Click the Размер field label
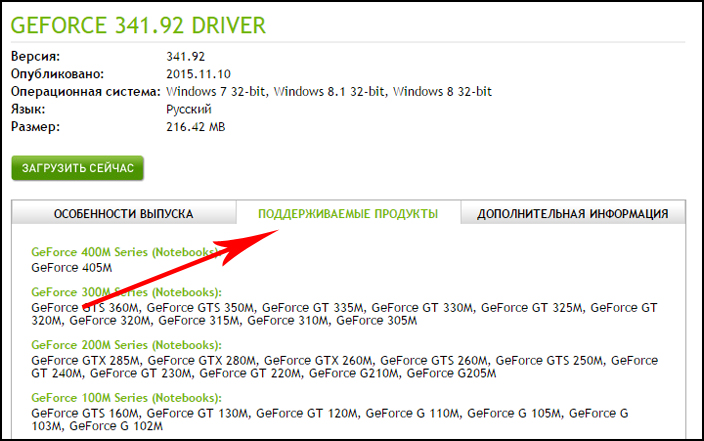 click(x=35, y=127)
